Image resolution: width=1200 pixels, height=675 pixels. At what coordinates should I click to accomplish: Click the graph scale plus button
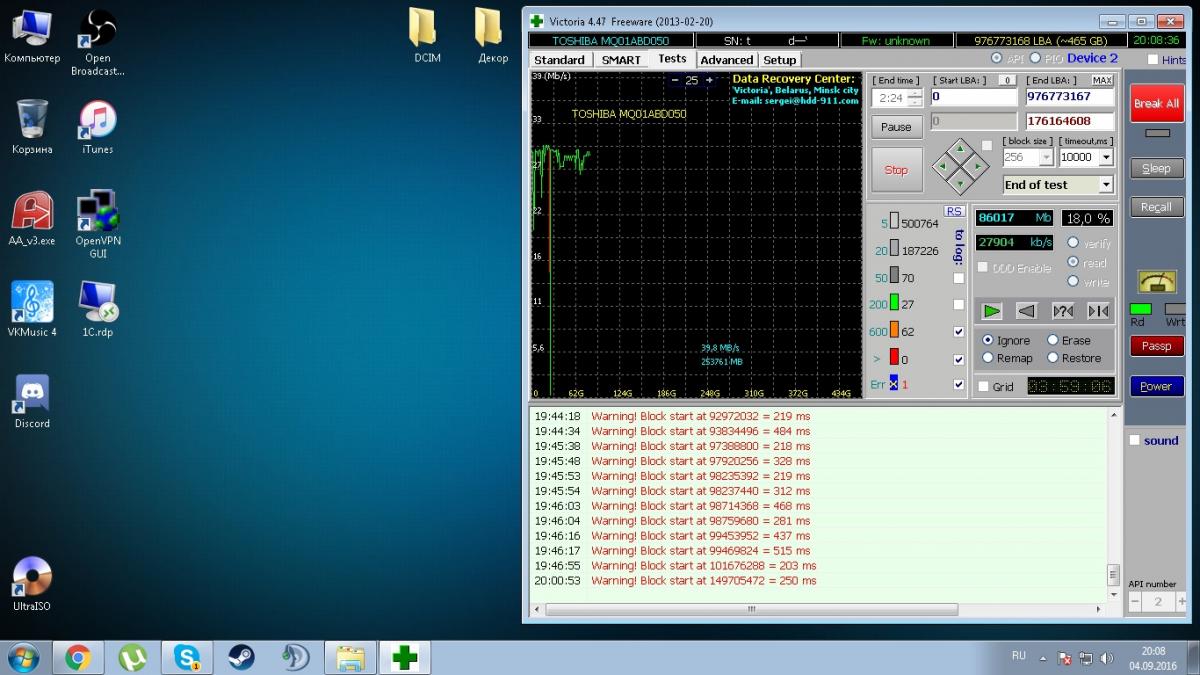pyautogui.click(x=709, y=80)
